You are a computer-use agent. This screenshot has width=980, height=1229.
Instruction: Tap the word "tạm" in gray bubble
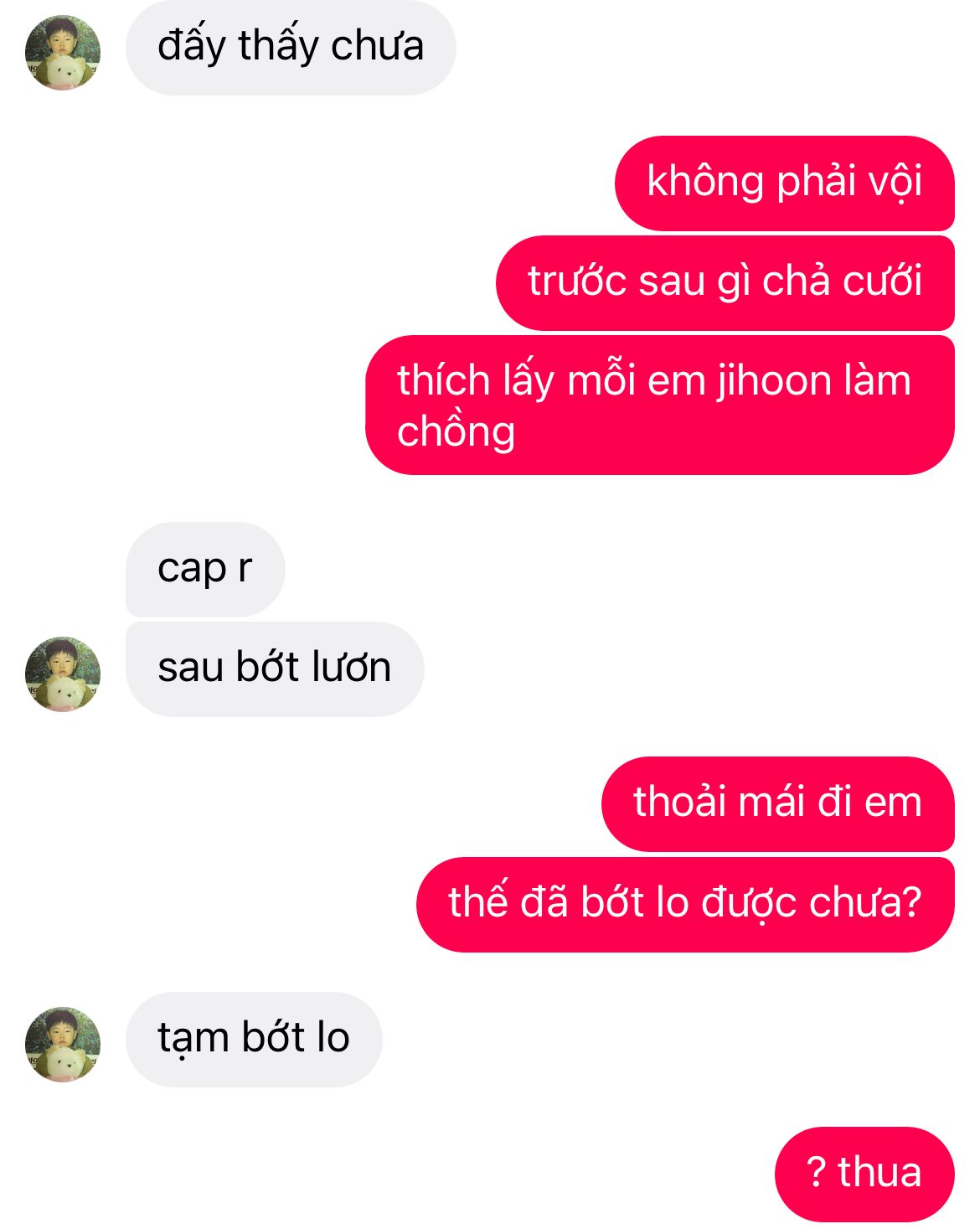[193, 1040]
